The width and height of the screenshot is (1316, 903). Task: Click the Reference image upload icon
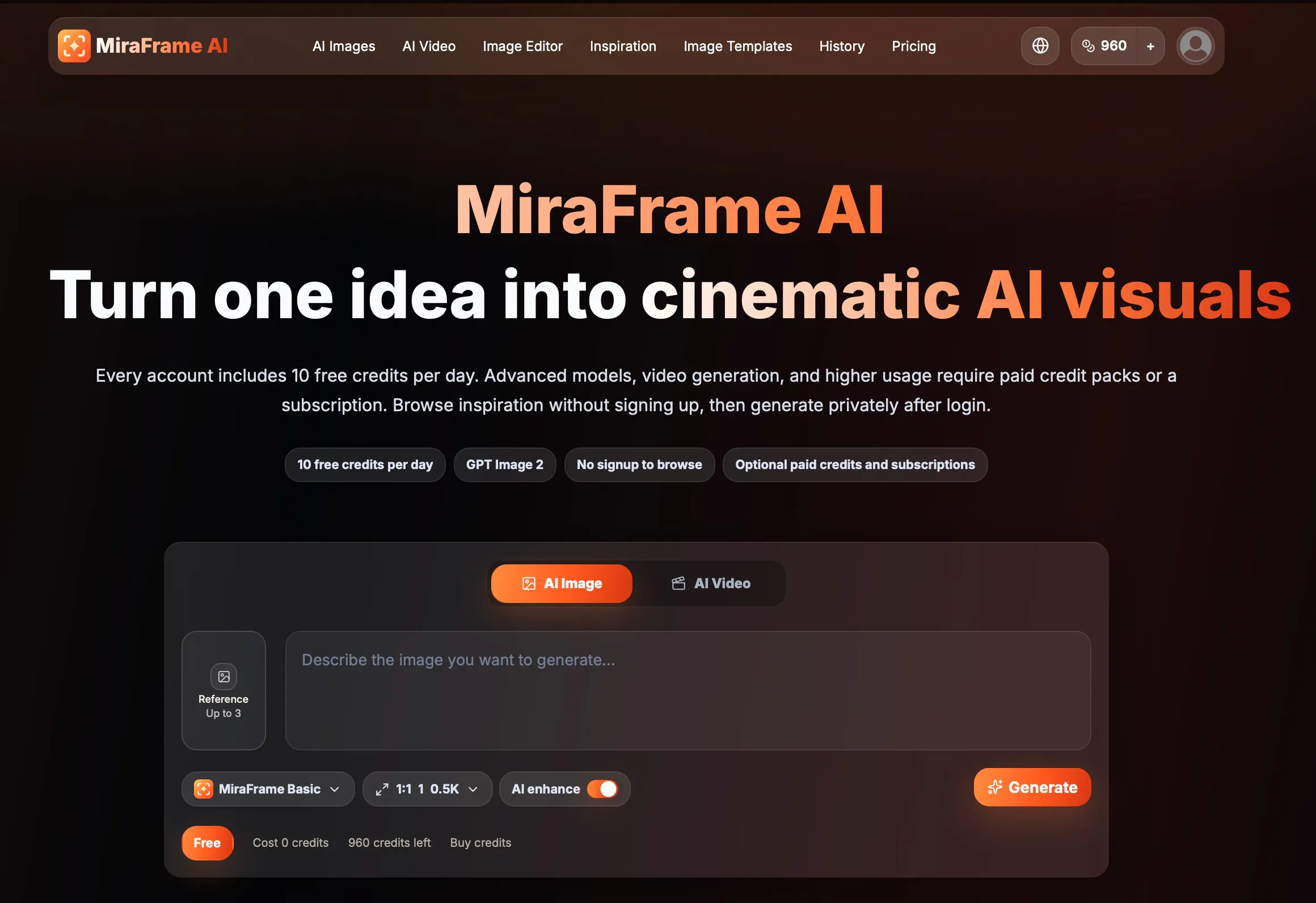point(223,676)
